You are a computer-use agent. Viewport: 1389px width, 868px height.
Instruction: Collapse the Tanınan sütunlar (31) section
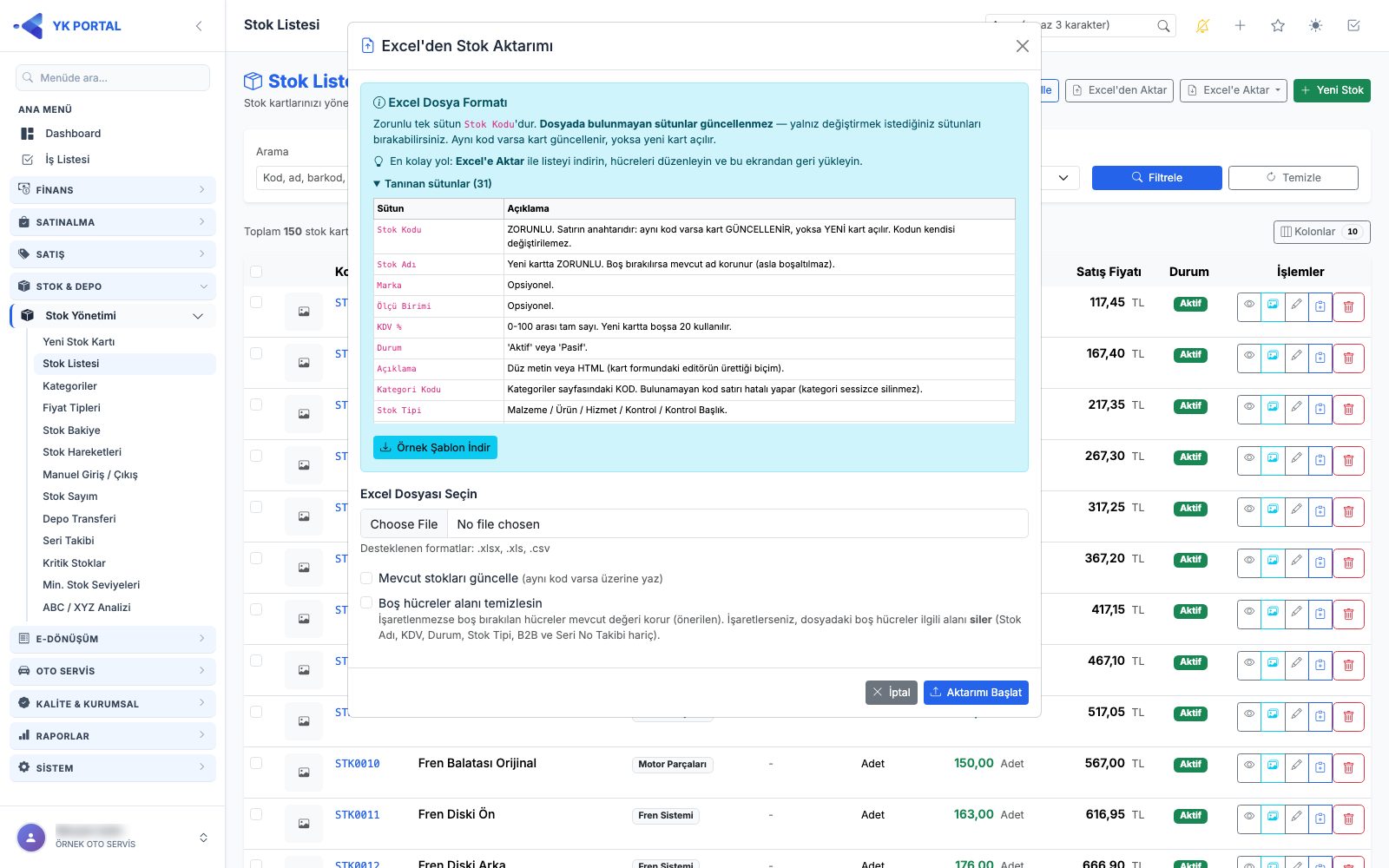click(432, 184)
